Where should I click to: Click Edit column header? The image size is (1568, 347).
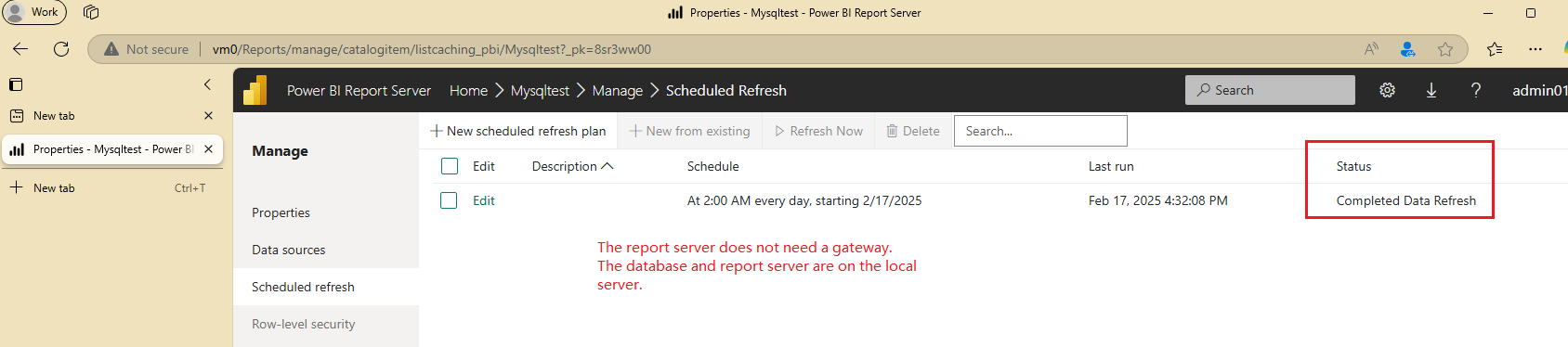pos(484,166)
